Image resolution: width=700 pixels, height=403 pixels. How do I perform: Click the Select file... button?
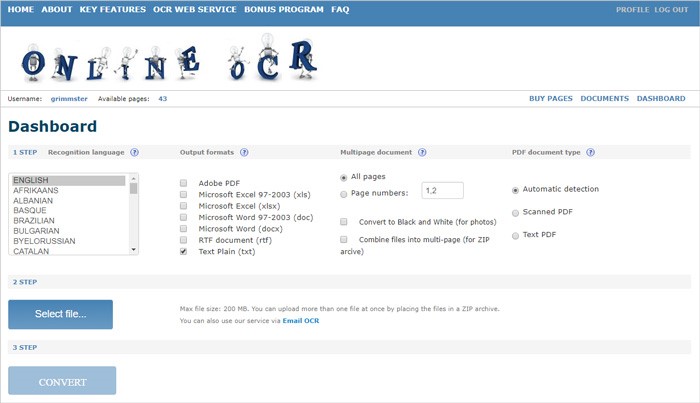[x=60, y=314]
